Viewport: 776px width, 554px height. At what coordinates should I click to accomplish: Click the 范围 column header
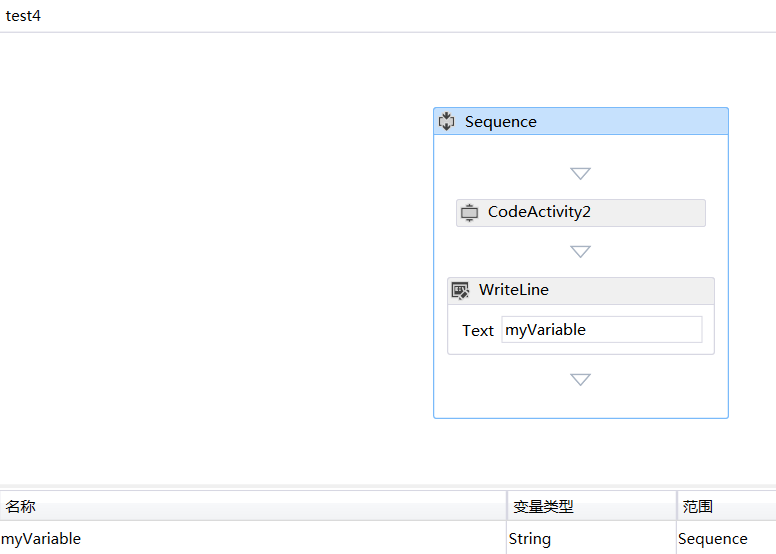(x=727, y=506)
